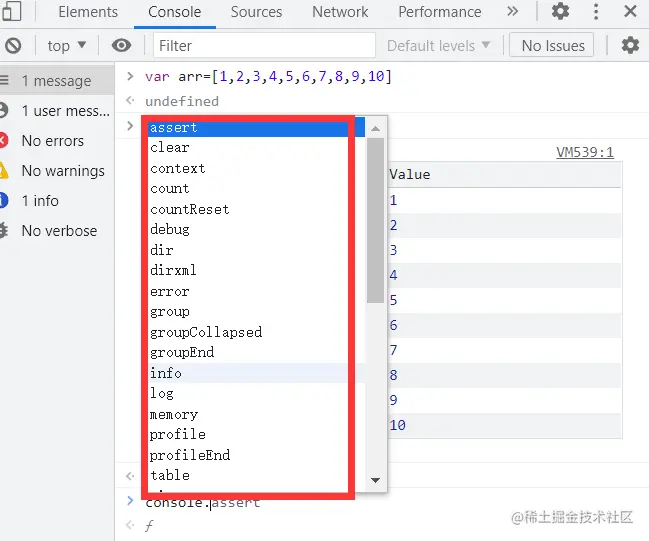Focus the Filter input field
The width and height of the screenshot is (649, 541).
tap(264, 46)
